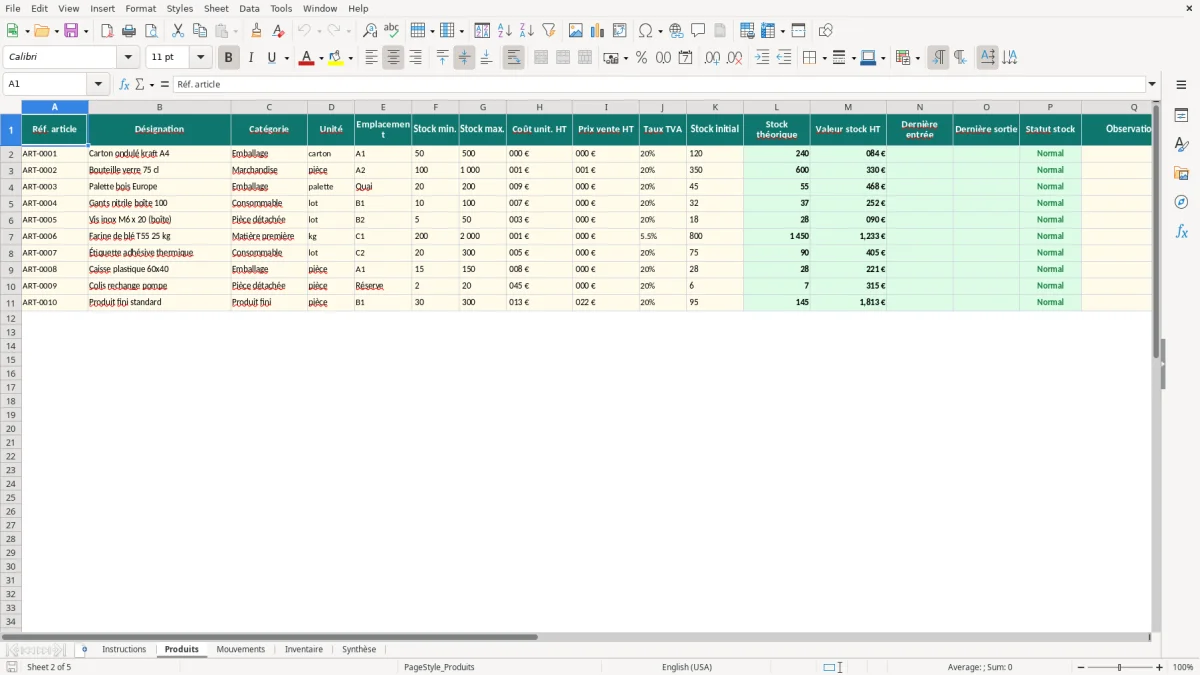Expand the formula bar
This screenshot has width=1200, height=675.
pos(1152,84)
